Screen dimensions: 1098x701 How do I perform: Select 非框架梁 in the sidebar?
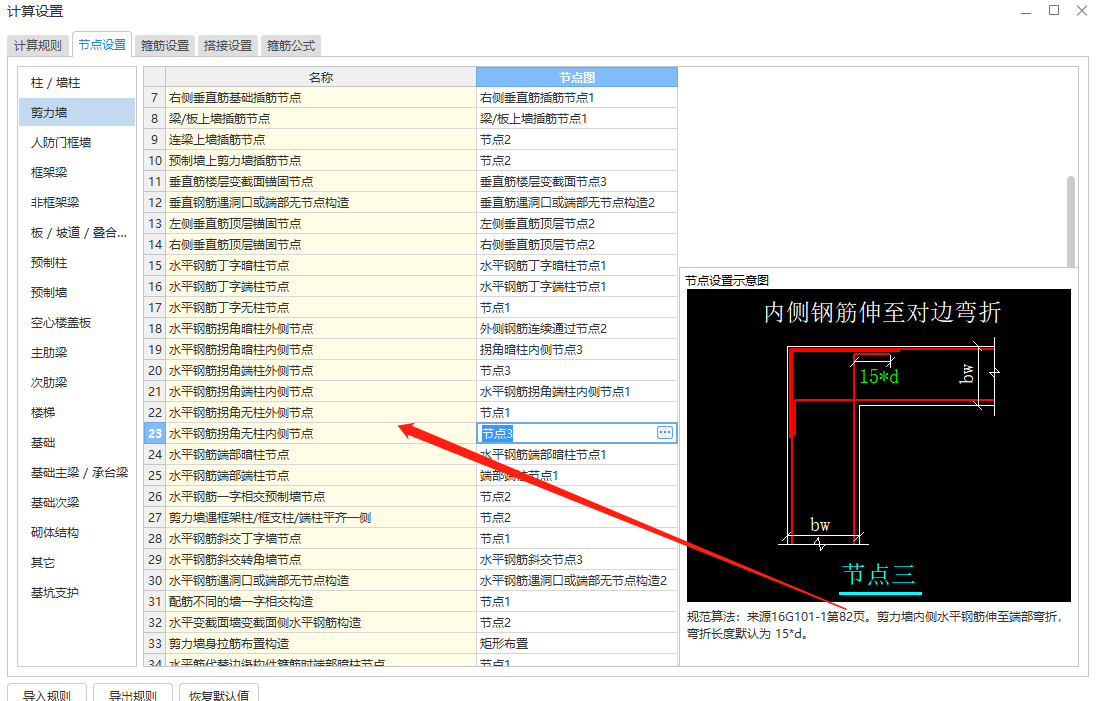[x=77, y=203]
